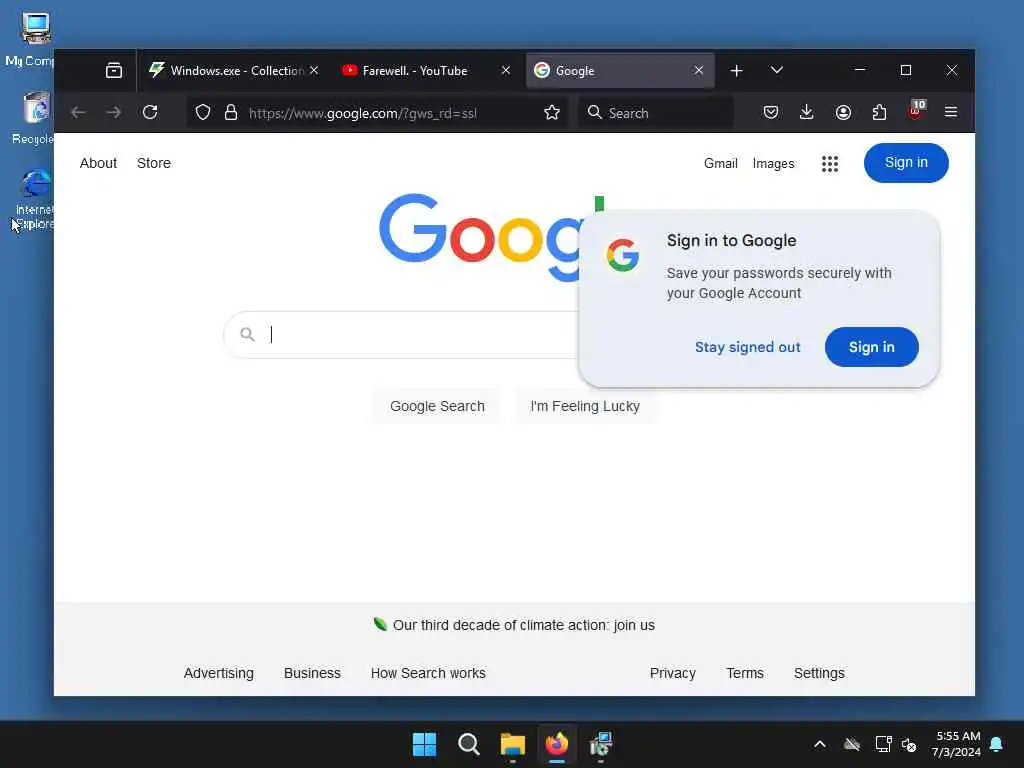The width and height of the screenshot is (1024, 768).
Task: List all tabs dropdown arrow
Action: (776, 70)
